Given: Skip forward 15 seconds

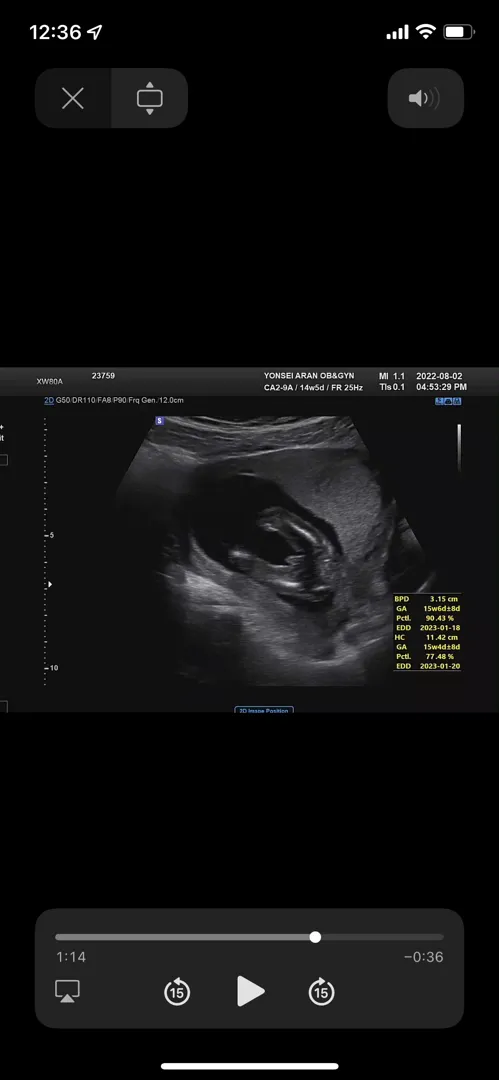Looking at the screenshot, I should pyautogui.click(x=321, y=992).
